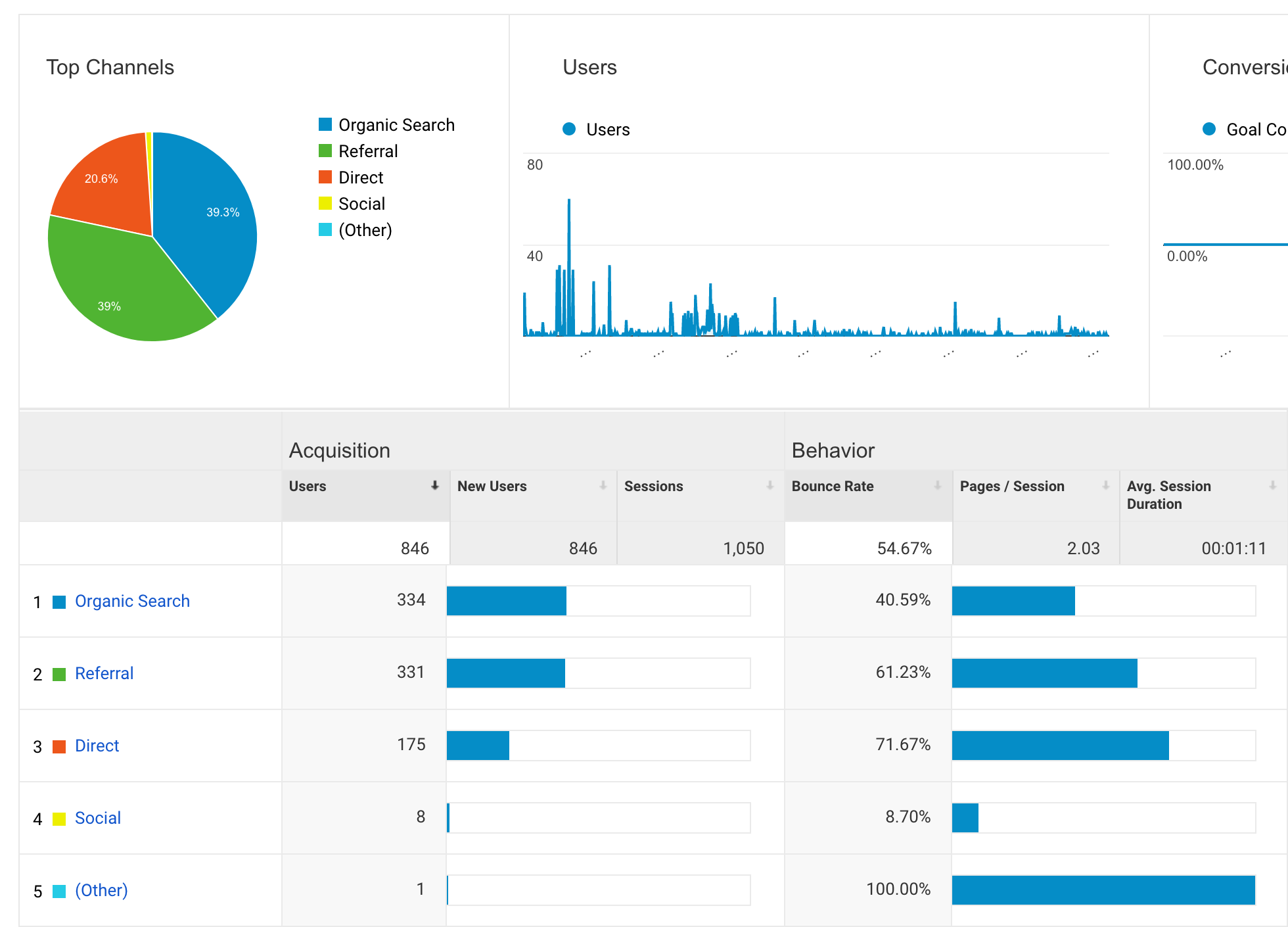Sort by Avg. Session Duration arrow

click(1273, 486)
